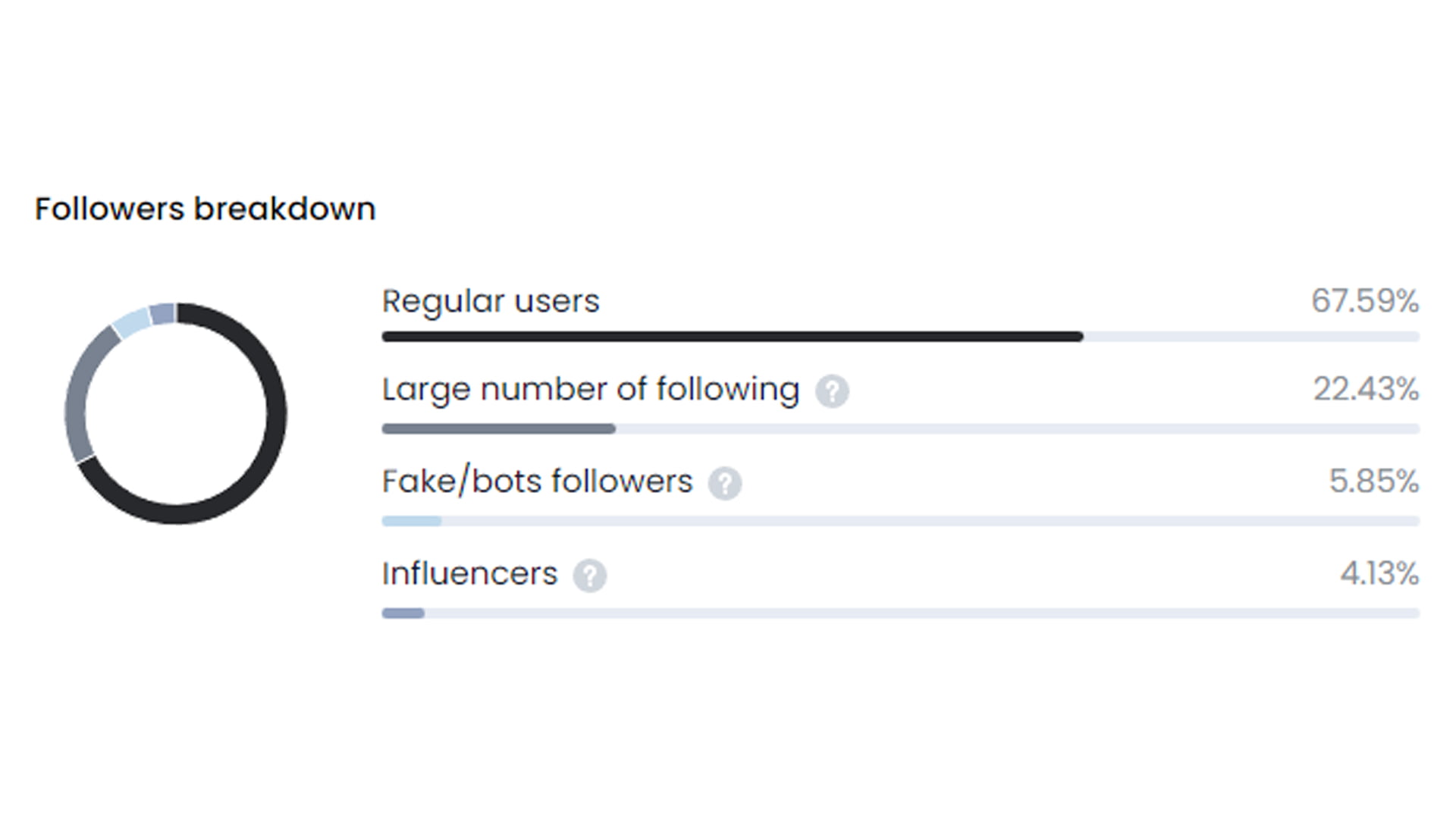1456x819 pixels.
Task: Click the Regular users black progress bar
Action: point(733,337)
